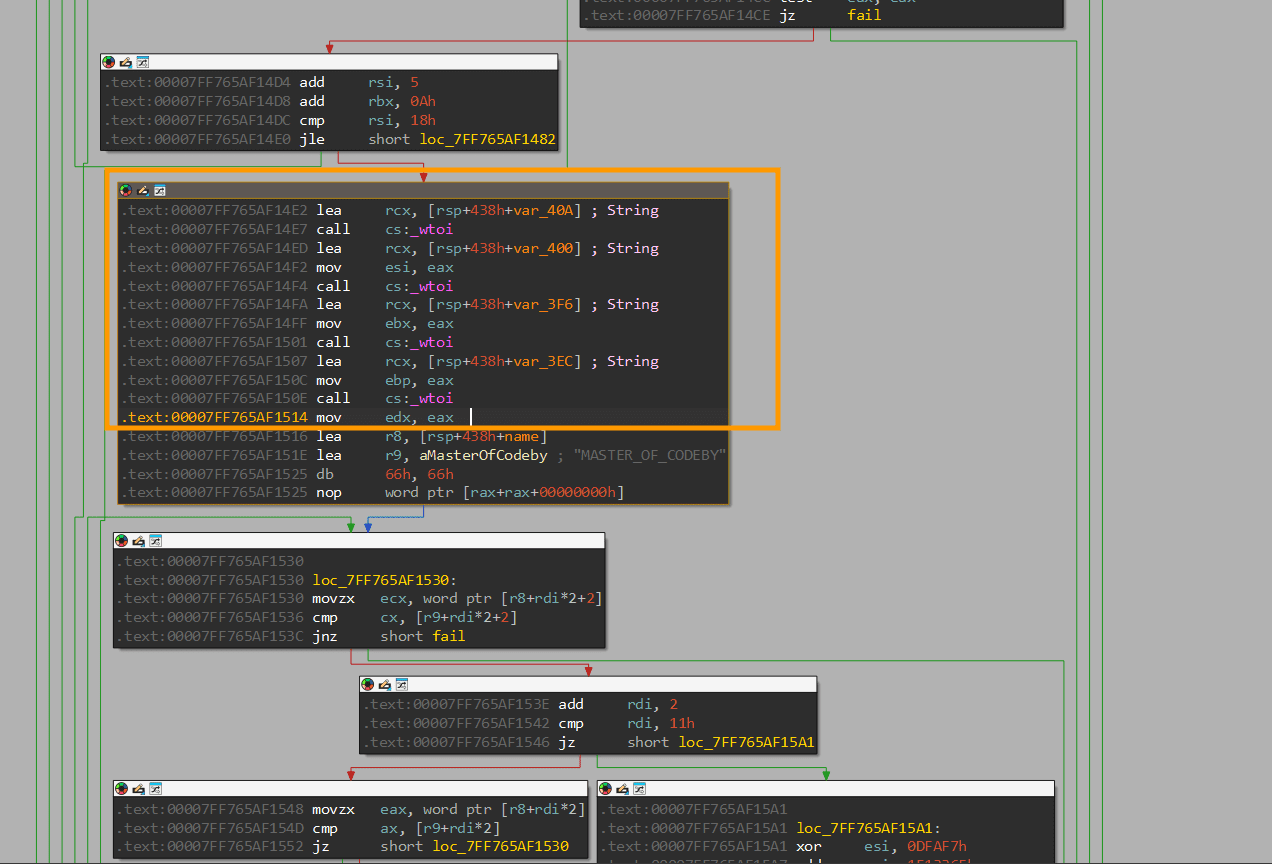This screenshot has height=864, width=1272.
Task: Select var_40A operand in the first lea
Action: (x=546, y=211)
